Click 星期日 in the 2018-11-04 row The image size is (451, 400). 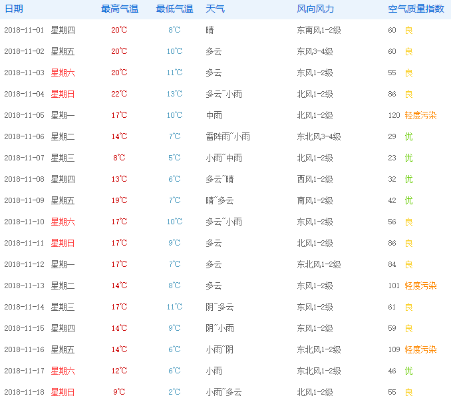[63, 94]
